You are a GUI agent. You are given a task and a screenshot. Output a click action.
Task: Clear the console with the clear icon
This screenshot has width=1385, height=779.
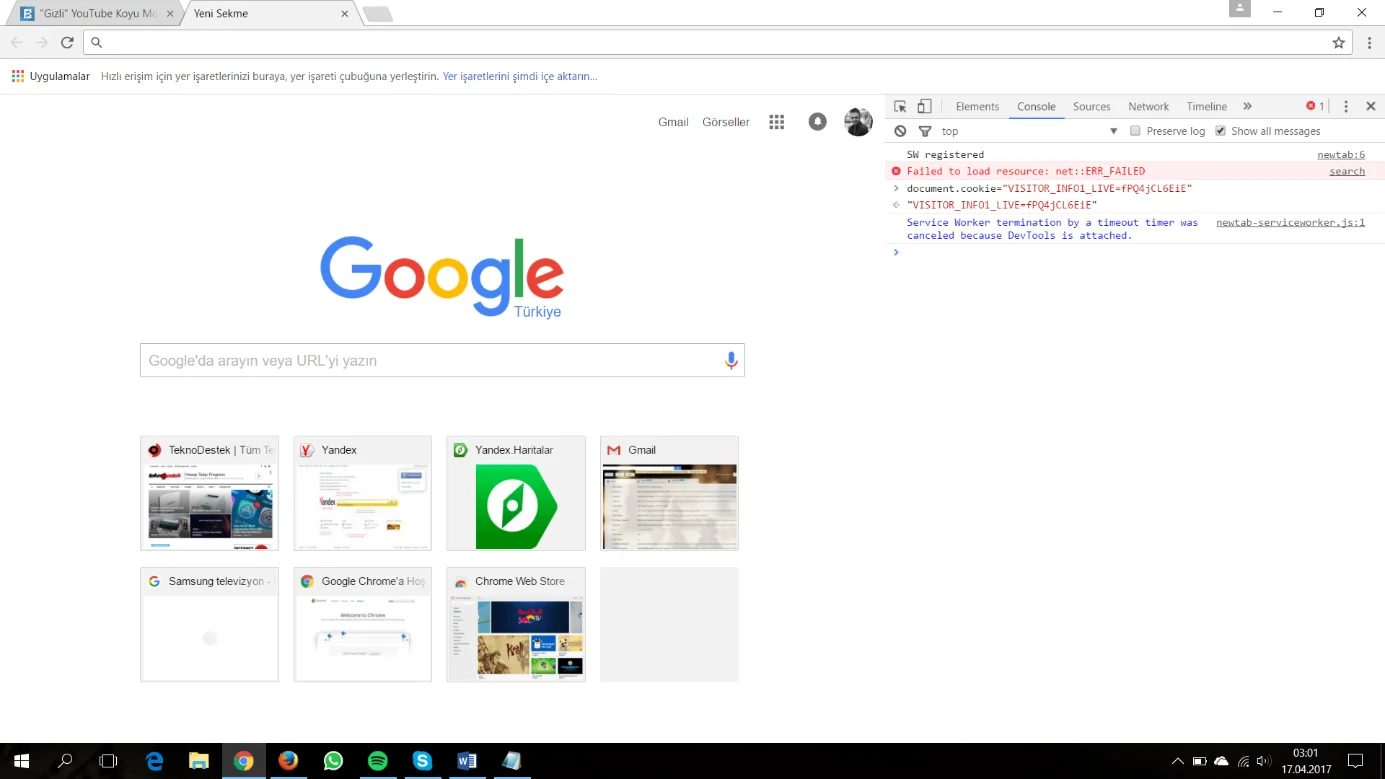point(900,131)
